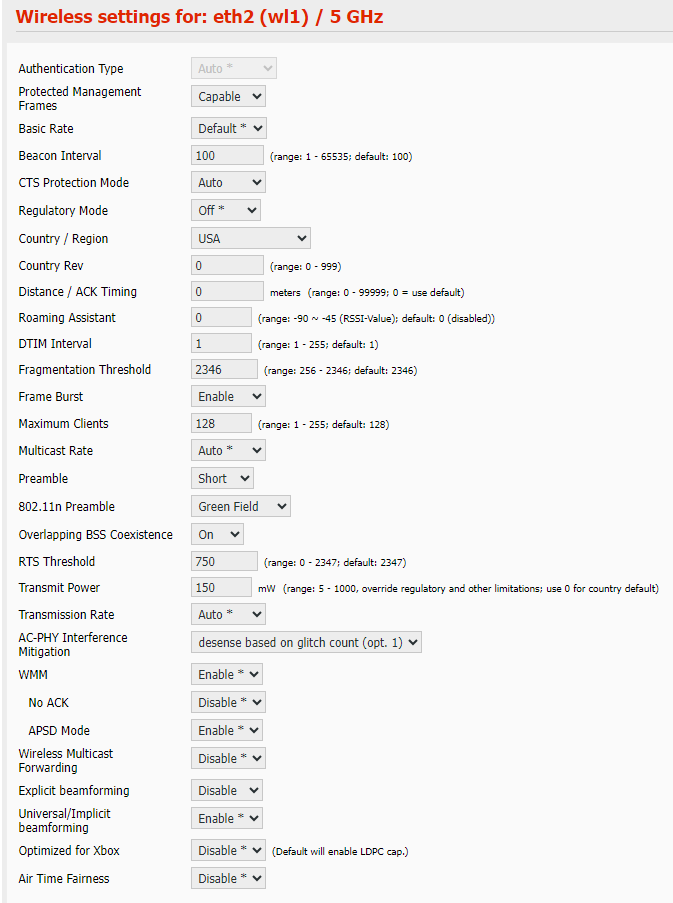This screenshot has width=673, height=903.
Task: Open the Protected Management Frames dropdown
Action: click(228, 97)
